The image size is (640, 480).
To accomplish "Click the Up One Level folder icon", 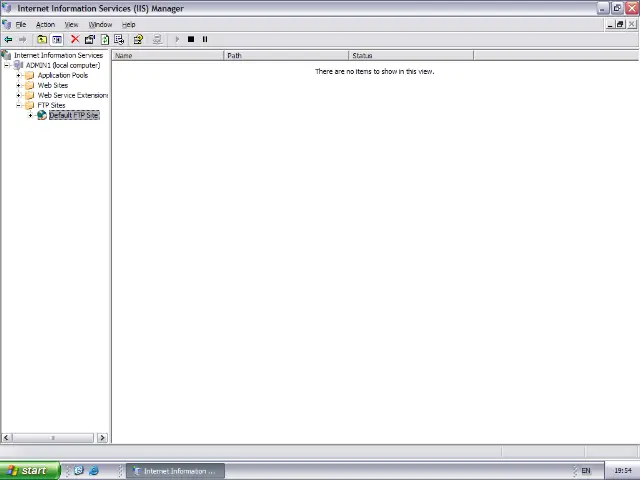I will click(x=42, y=39).
